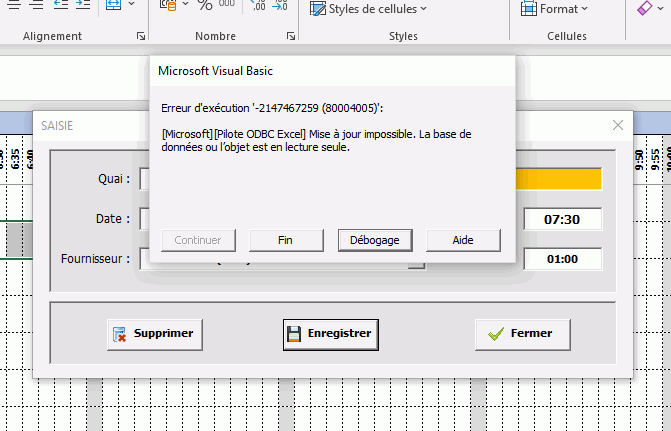The width and height of the screenshot is (671, 431).
Task: Click the decrease indent icon
Action: coord(61,4)
